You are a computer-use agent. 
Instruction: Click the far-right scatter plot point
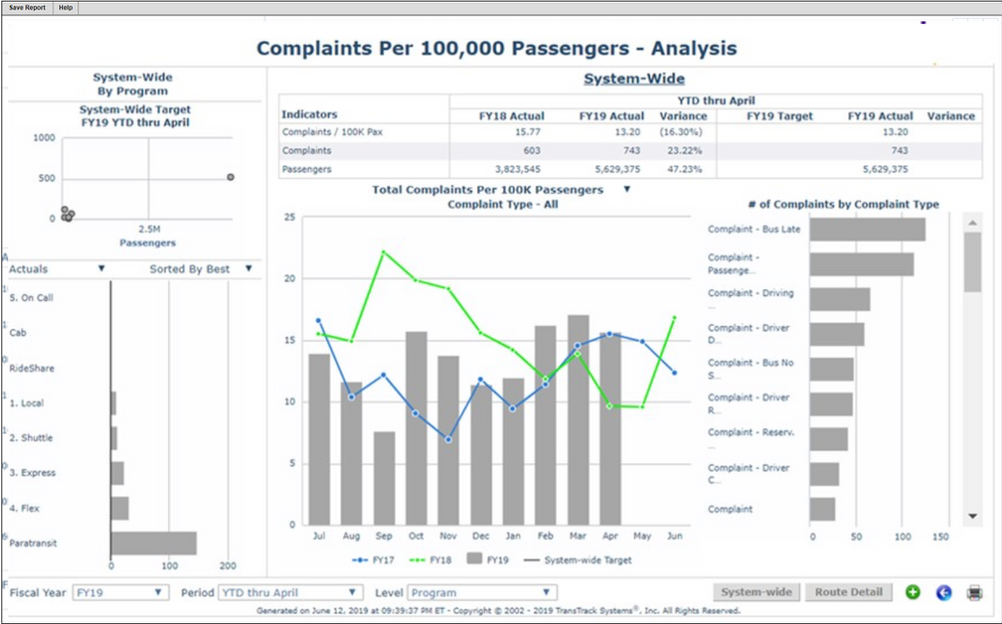point(231,177)
